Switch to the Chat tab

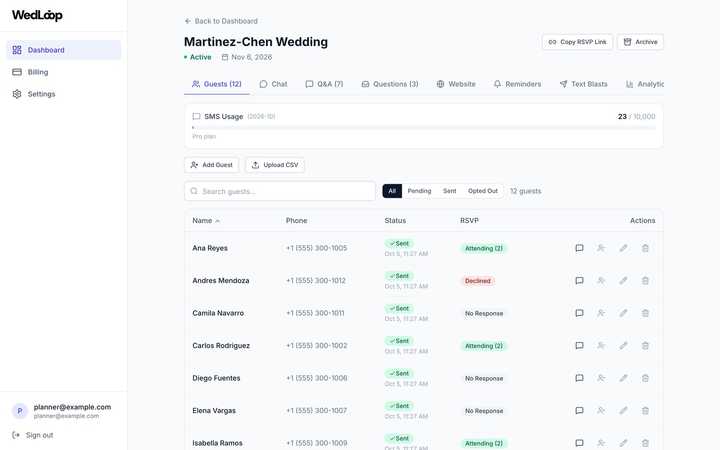[274, 84]
